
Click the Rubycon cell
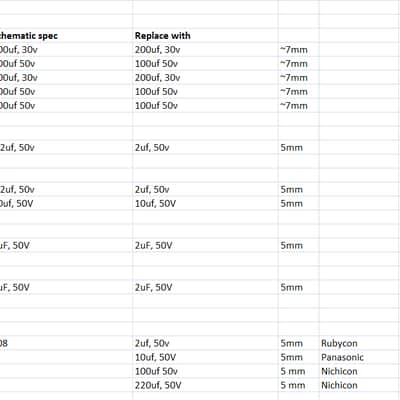pyautogui.click(x=360, y=343)
